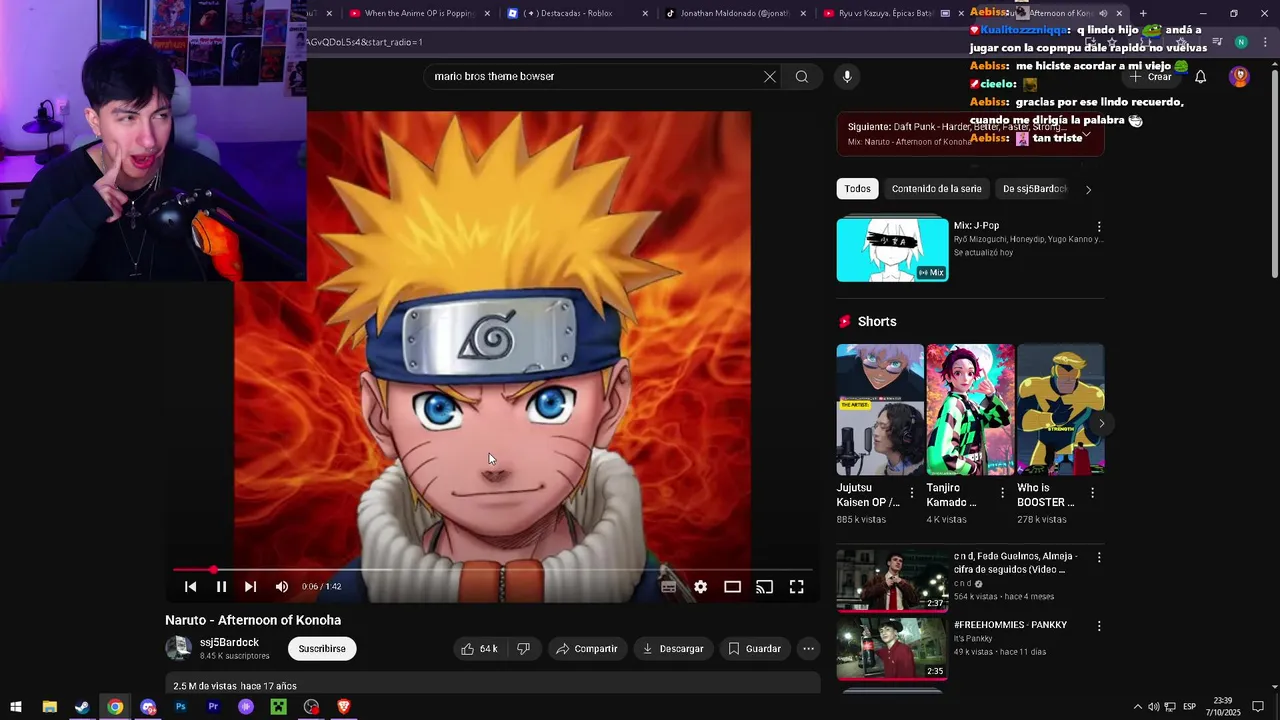Toggle subtitles in the video player
The width and height of the screenshot is (1280, 720).
point(668,587)
